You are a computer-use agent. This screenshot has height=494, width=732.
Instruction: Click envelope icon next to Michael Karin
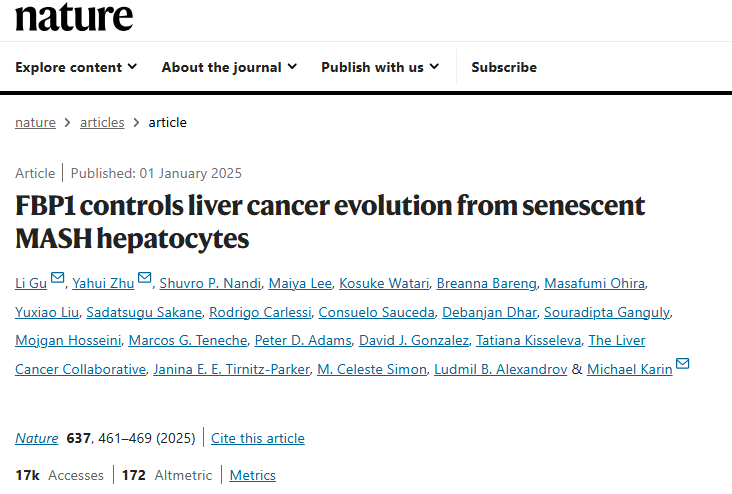pyautogui.click(x=682, y=363)
